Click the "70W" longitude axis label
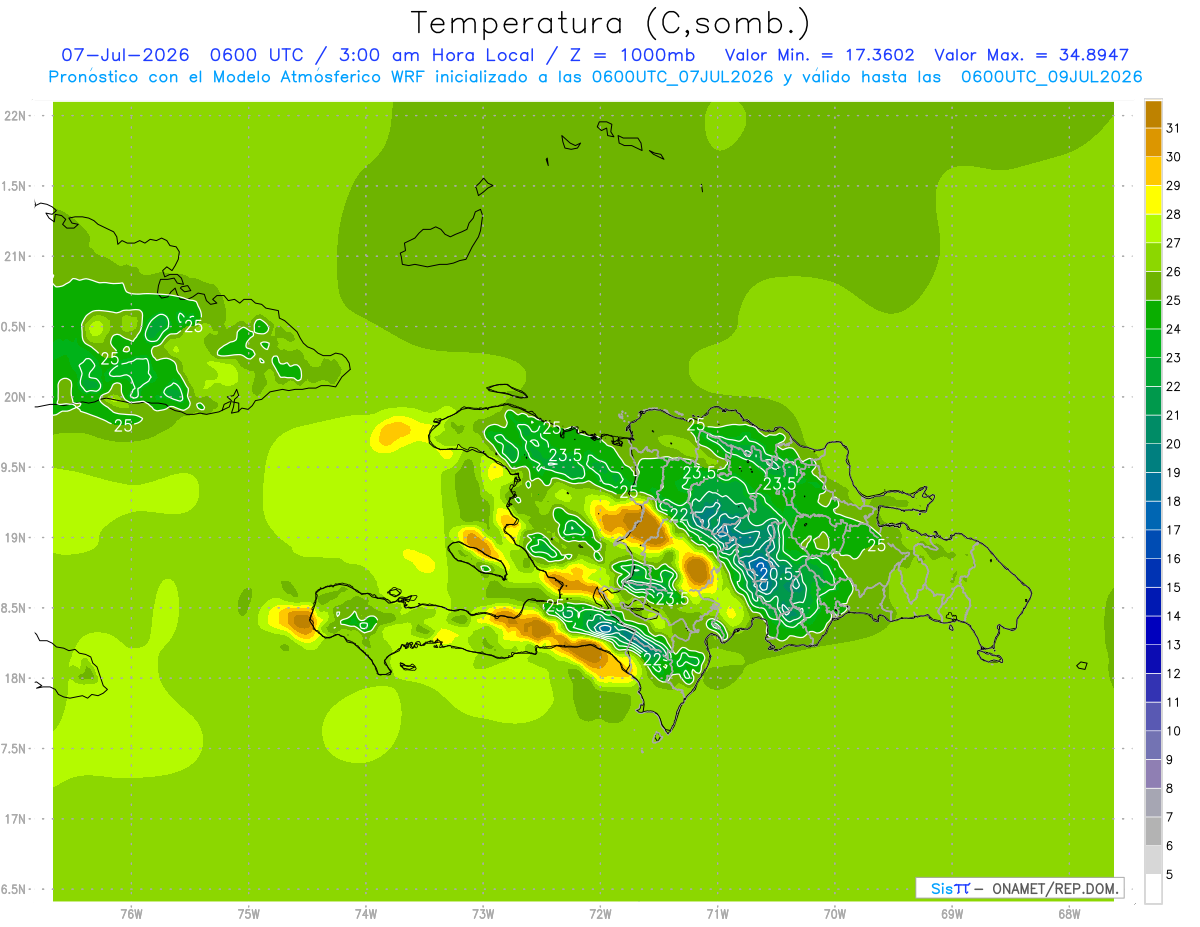1200x927 pixels. tap(834, 914)
